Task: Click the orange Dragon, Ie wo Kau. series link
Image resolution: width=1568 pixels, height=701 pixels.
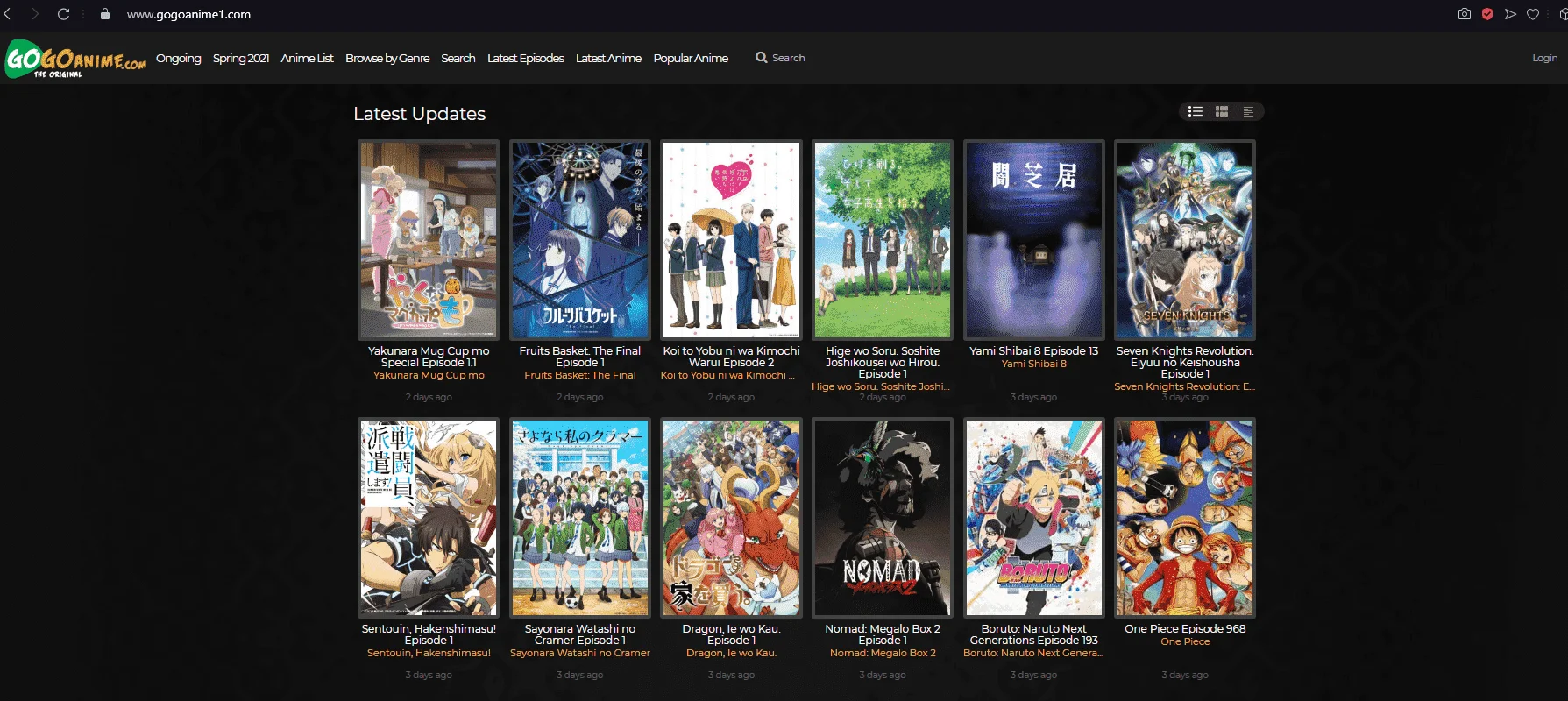Action: pyautogui.click(x=731, y=653)
